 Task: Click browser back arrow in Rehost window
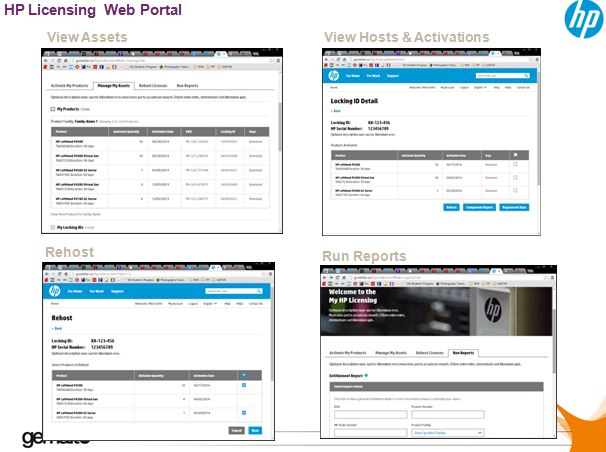46,274
